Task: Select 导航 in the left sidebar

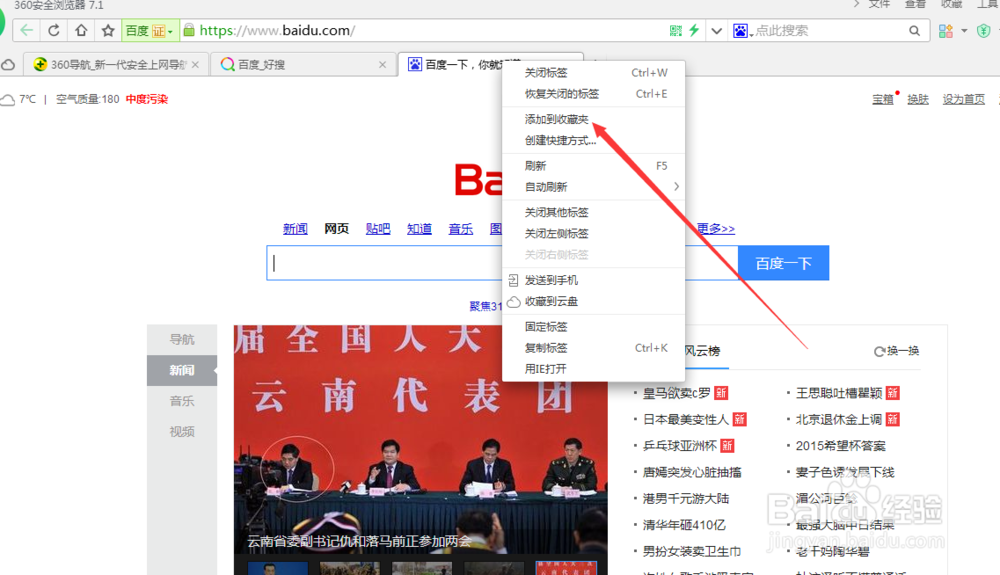Action: tap(182, 339)
